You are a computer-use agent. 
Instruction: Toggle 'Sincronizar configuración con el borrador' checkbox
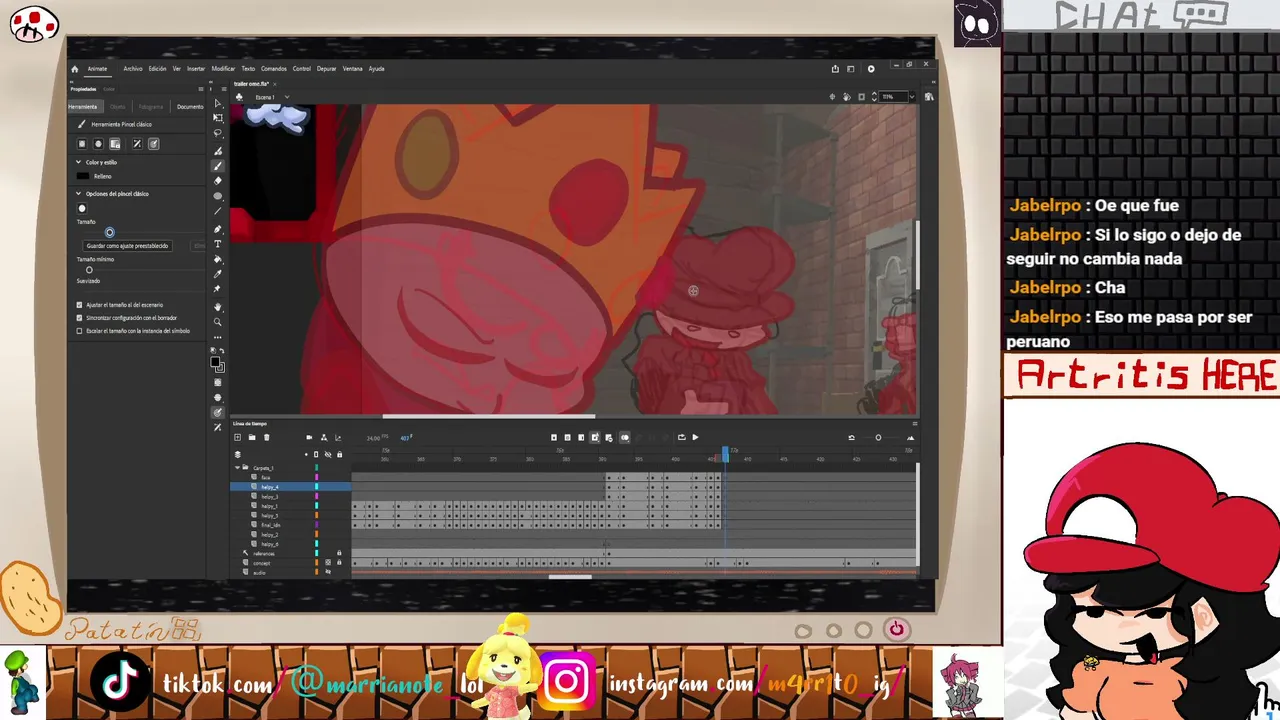coord(80,318)
